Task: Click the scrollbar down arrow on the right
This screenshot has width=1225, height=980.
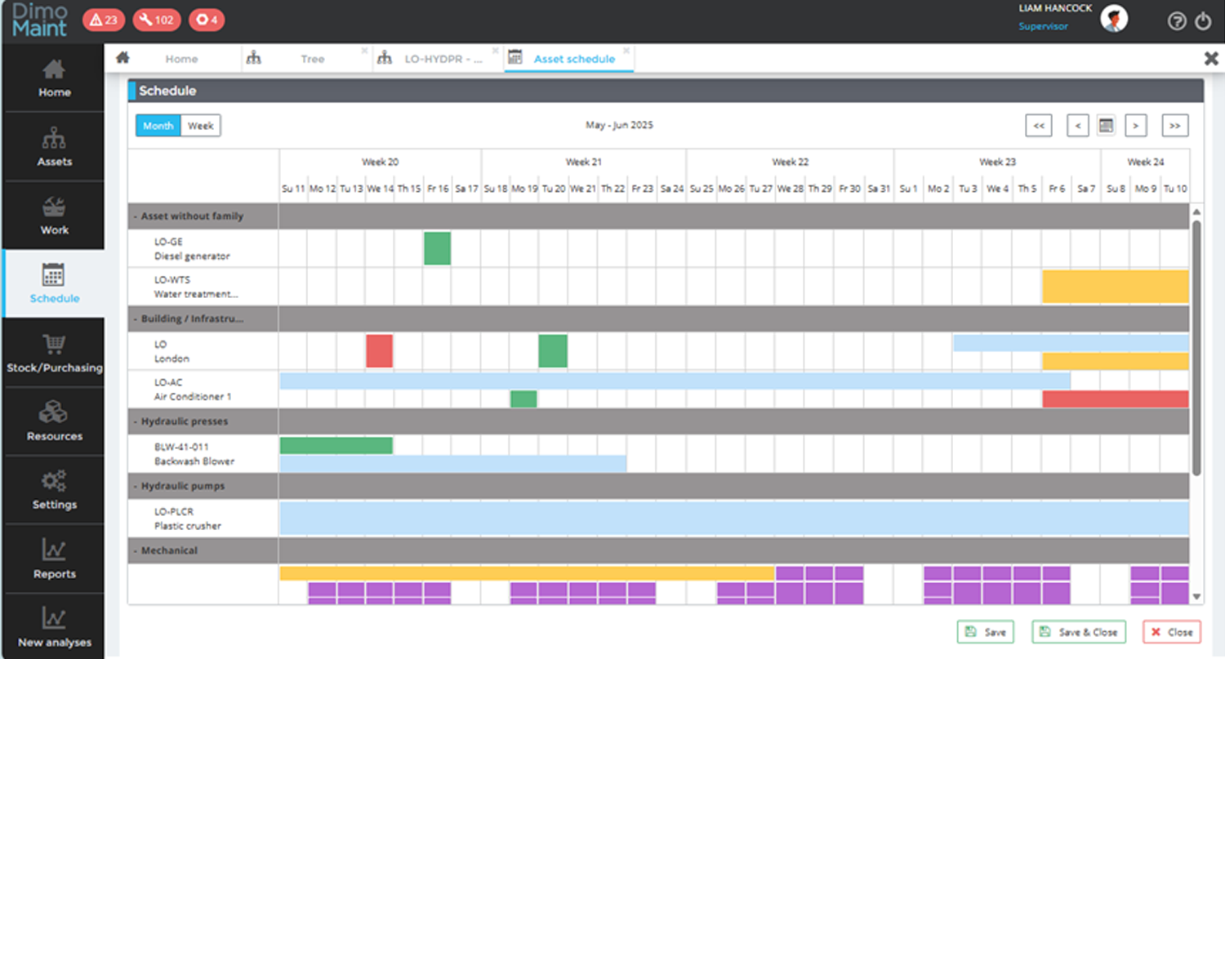Action: [1196, 597]
